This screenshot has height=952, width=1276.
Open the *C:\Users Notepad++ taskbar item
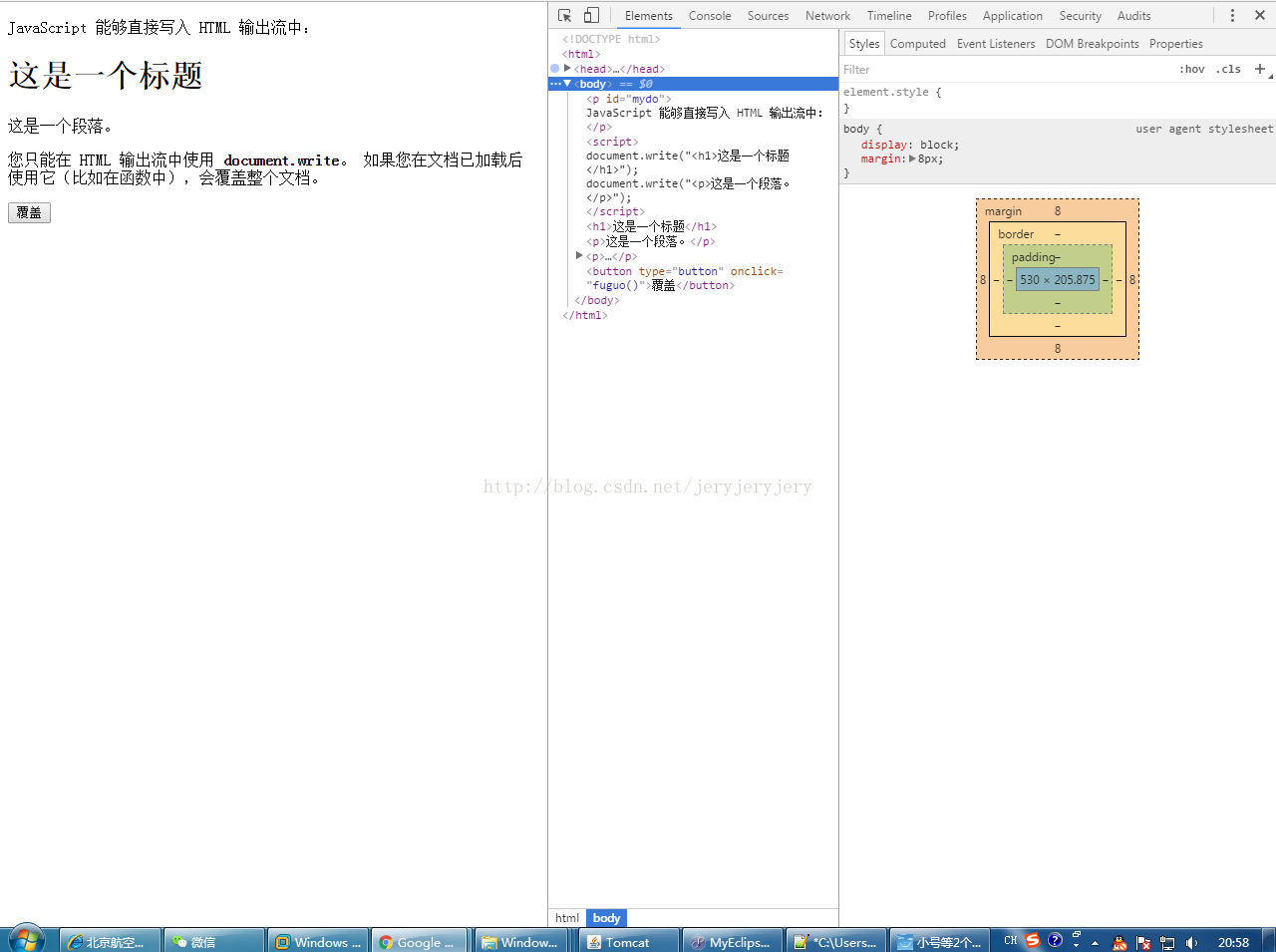tap(837, 942)
